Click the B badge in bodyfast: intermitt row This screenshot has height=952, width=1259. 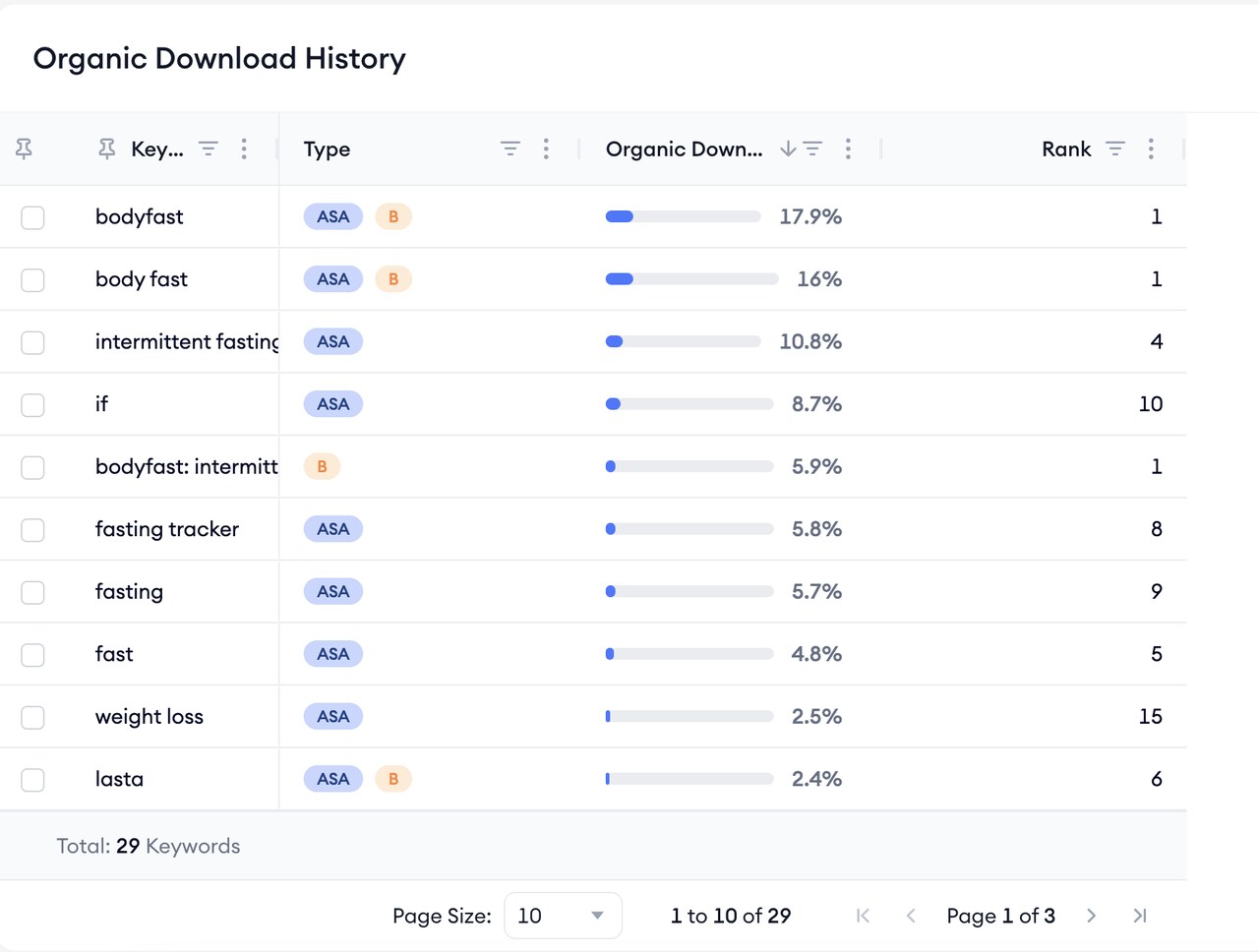(322, 466)
